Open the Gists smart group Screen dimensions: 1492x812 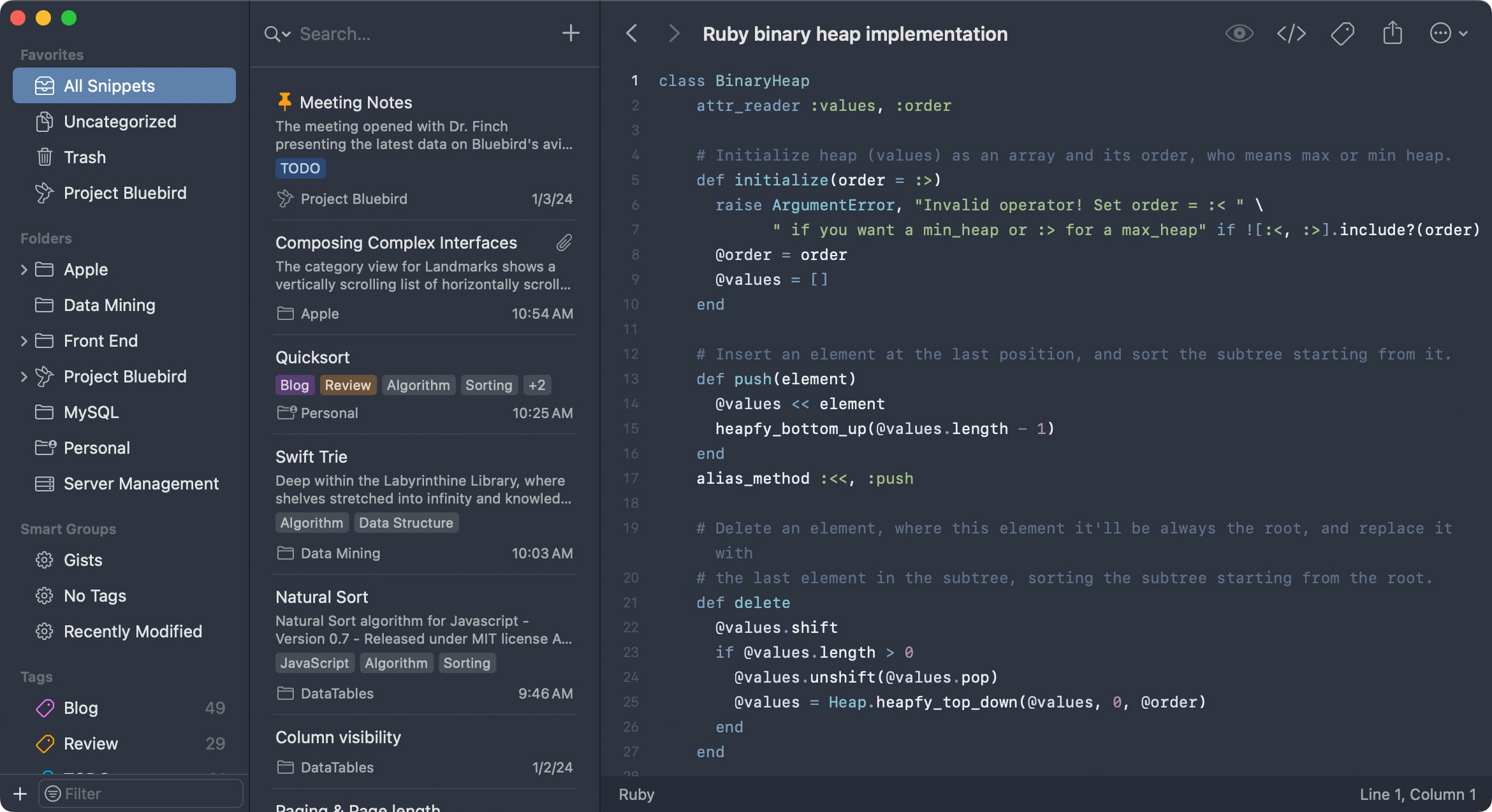(x=83, y=560)
